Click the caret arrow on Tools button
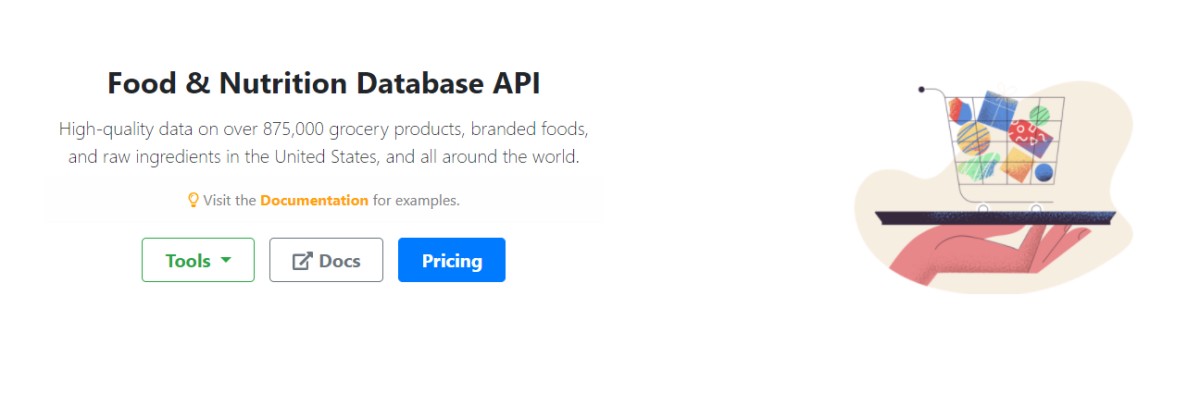The image size is (1200, 394). [225, 260]
